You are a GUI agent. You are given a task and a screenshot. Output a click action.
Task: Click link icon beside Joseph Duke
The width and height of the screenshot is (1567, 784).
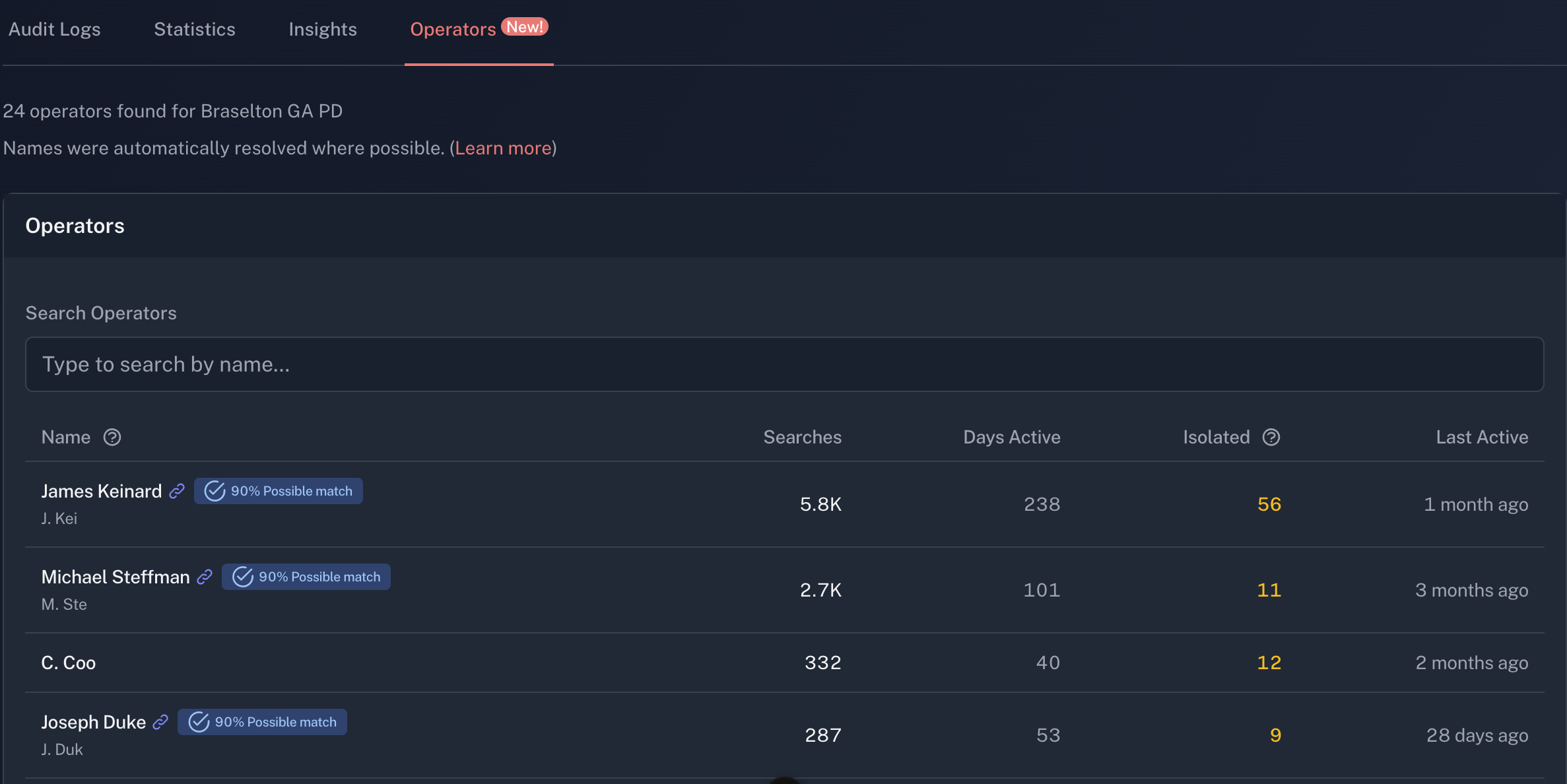[160, 722]
